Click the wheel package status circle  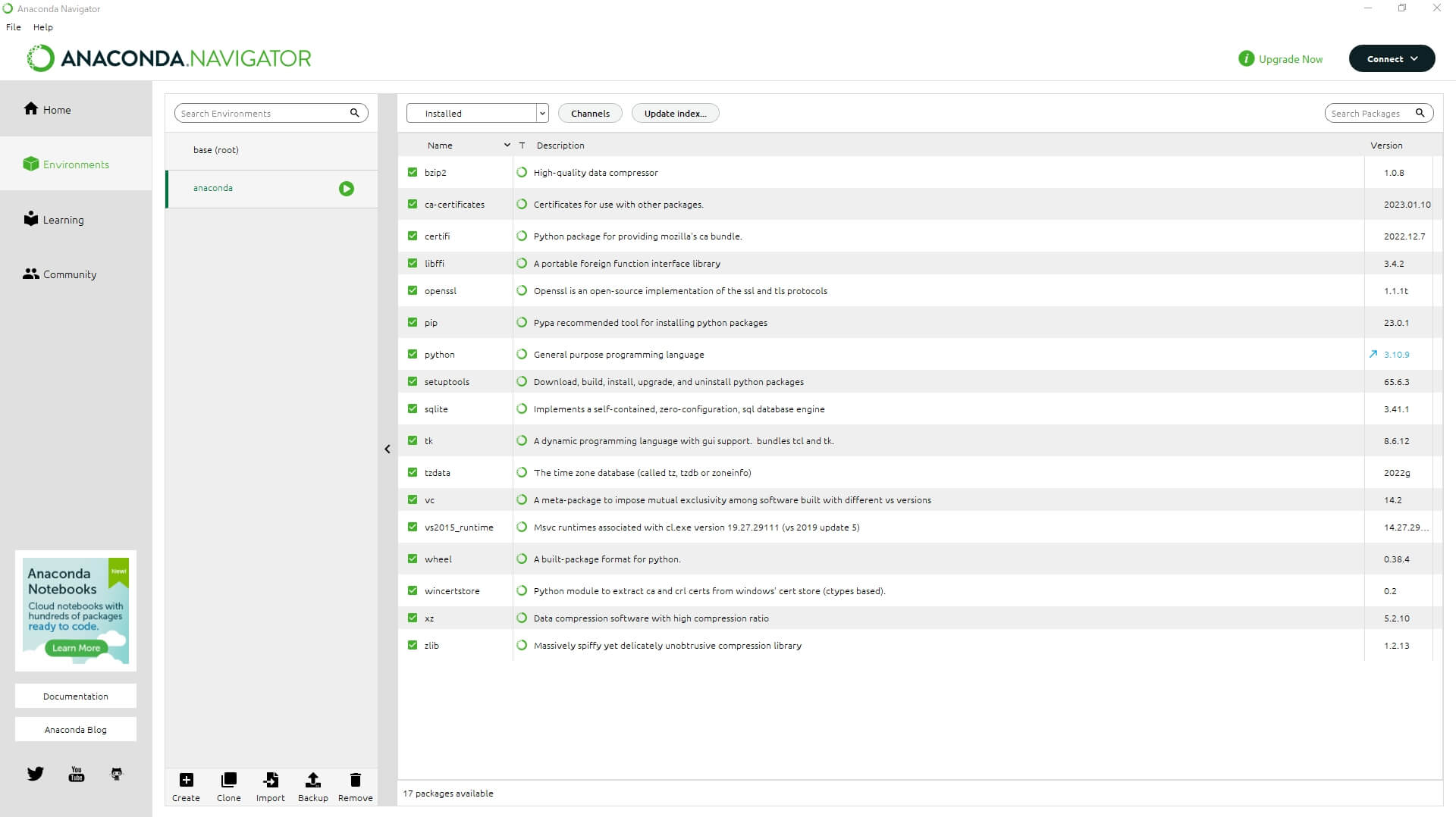(x=522, y=559)
